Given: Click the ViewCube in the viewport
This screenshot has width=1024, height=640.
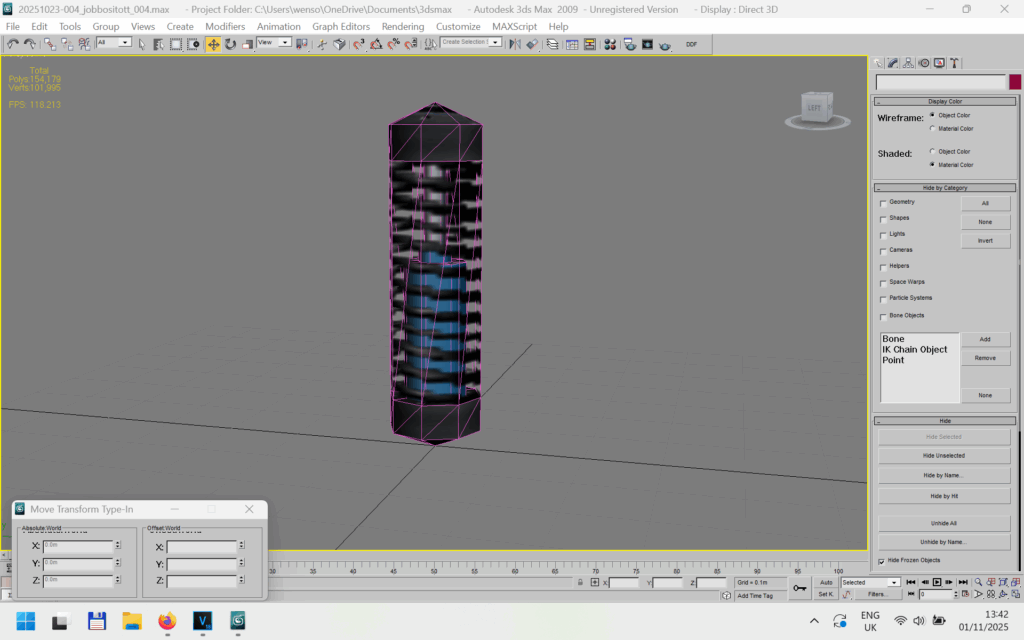Looking at the screenshot, I should tap(815, 108).
